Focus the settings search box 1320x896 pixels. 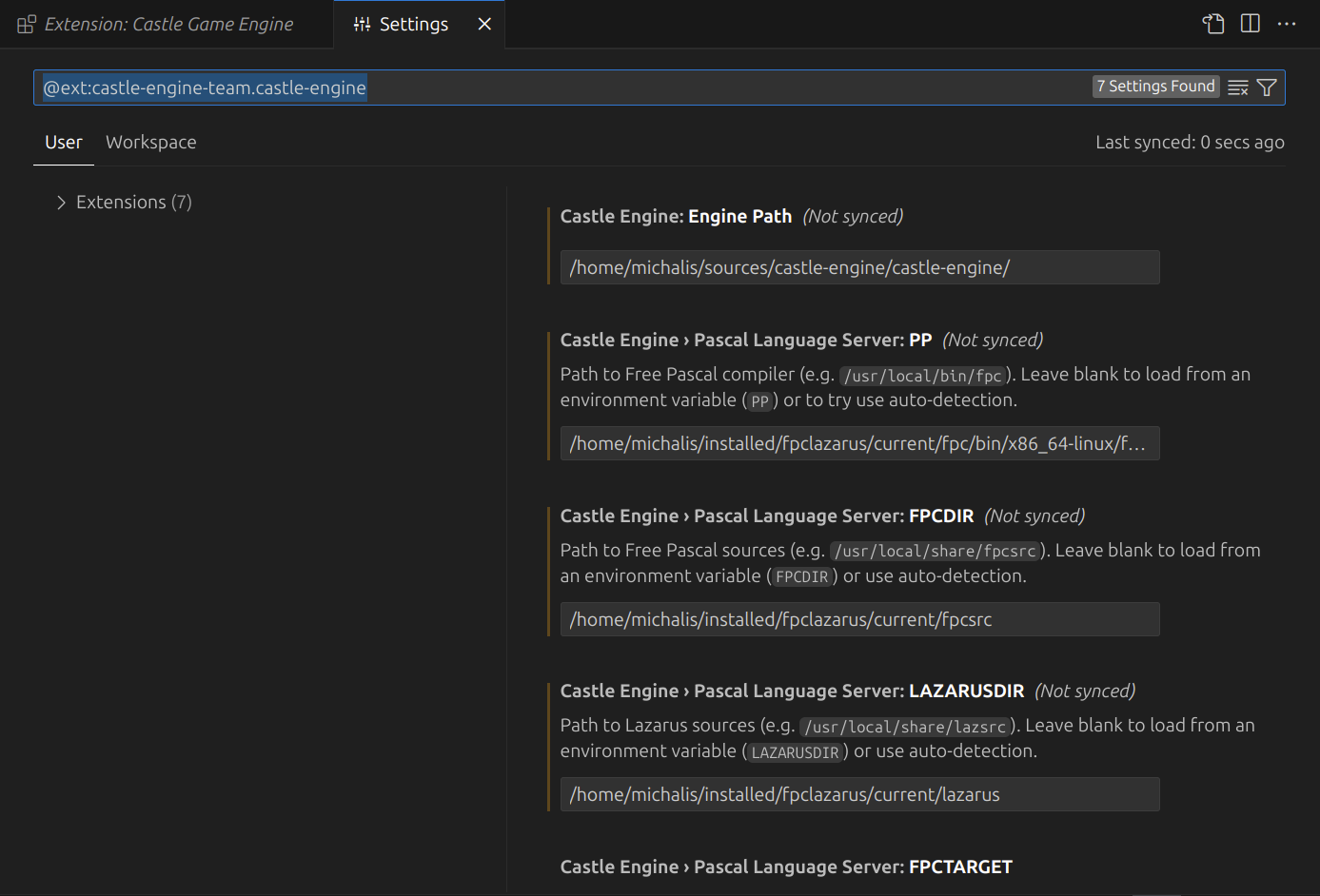click(571, 87)
